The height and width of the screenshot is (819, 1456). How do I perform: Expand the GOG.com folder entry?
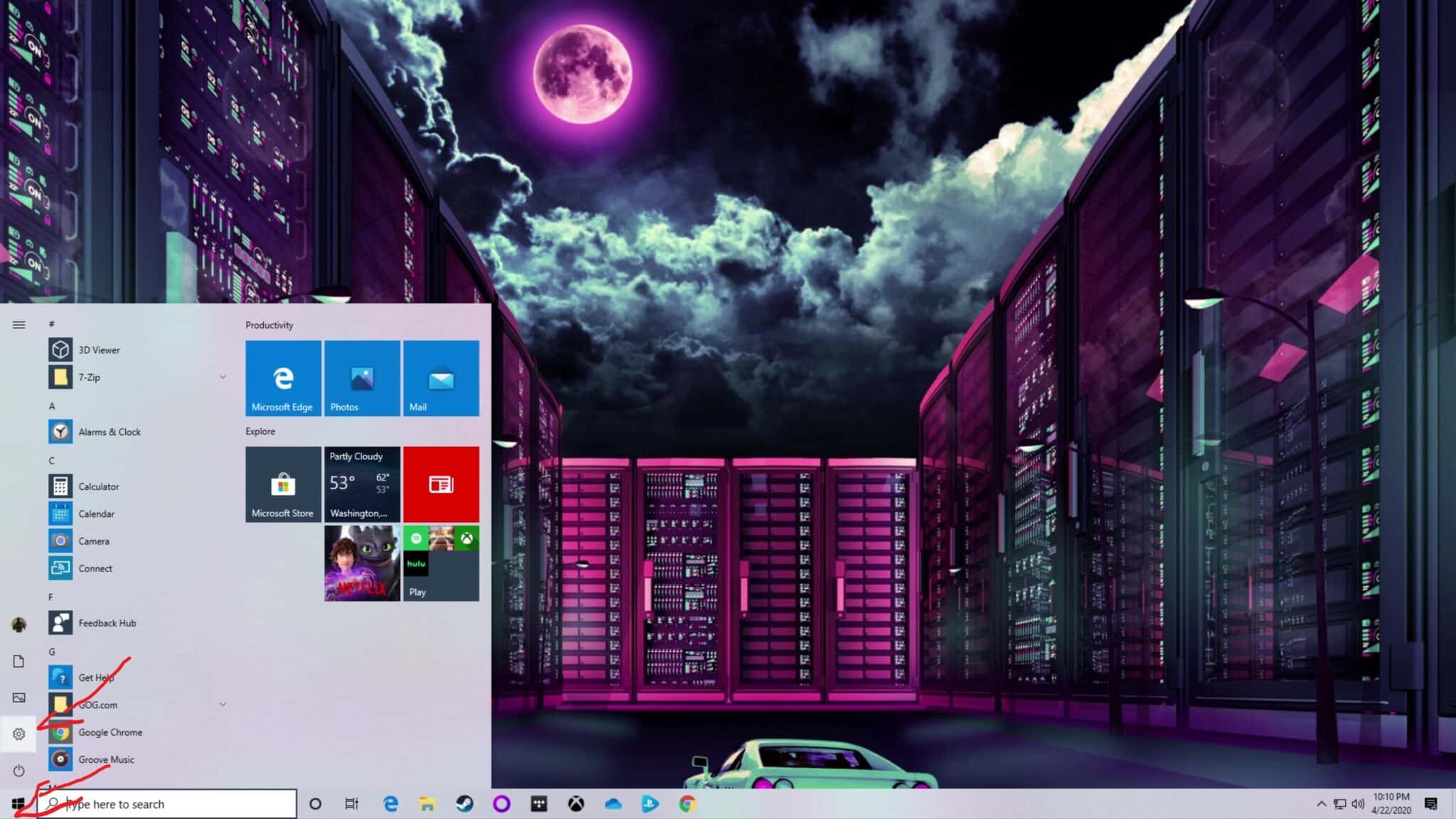(223, 705)
